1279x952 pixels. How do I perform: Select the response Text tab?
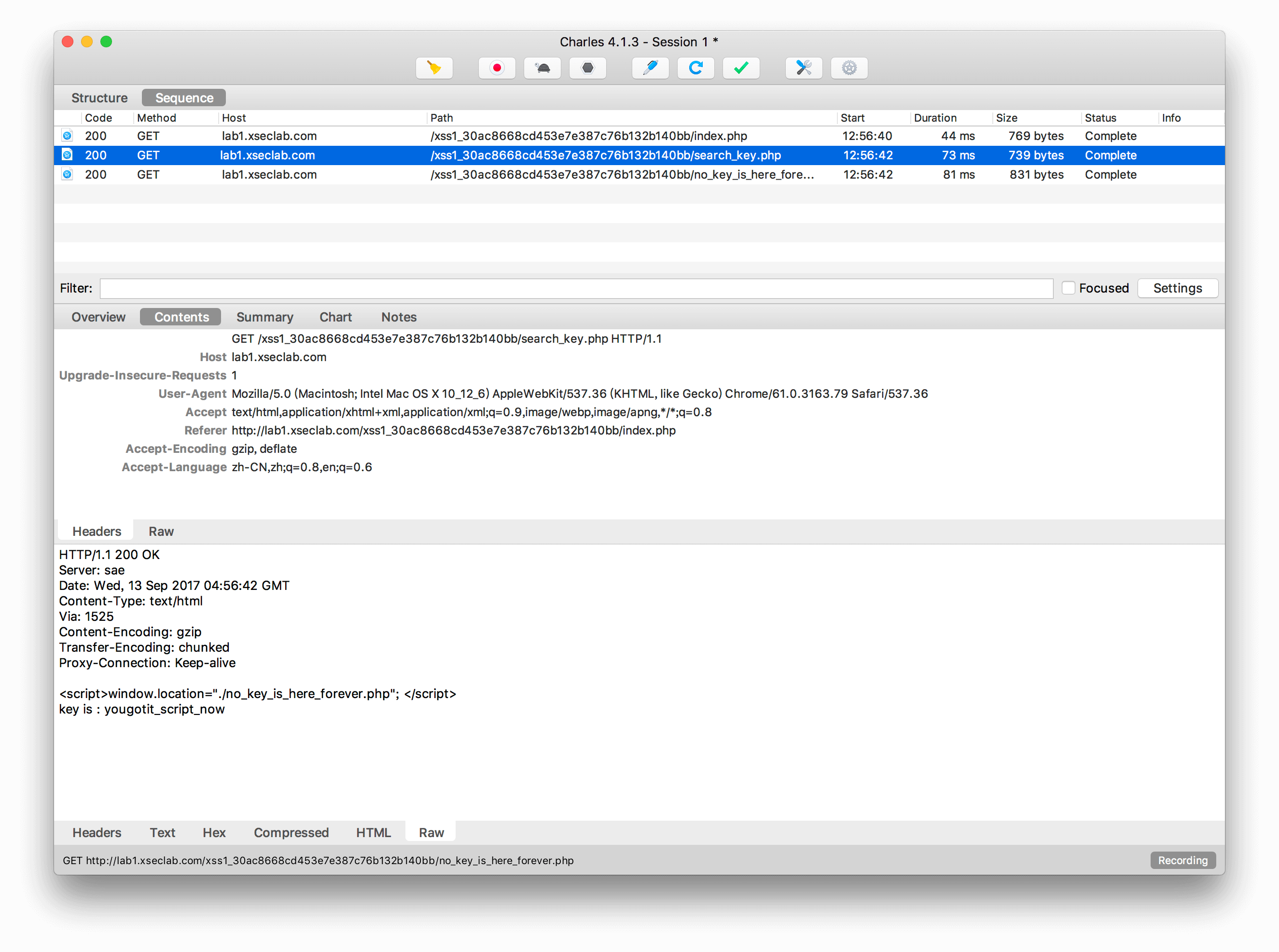[163, 833]
